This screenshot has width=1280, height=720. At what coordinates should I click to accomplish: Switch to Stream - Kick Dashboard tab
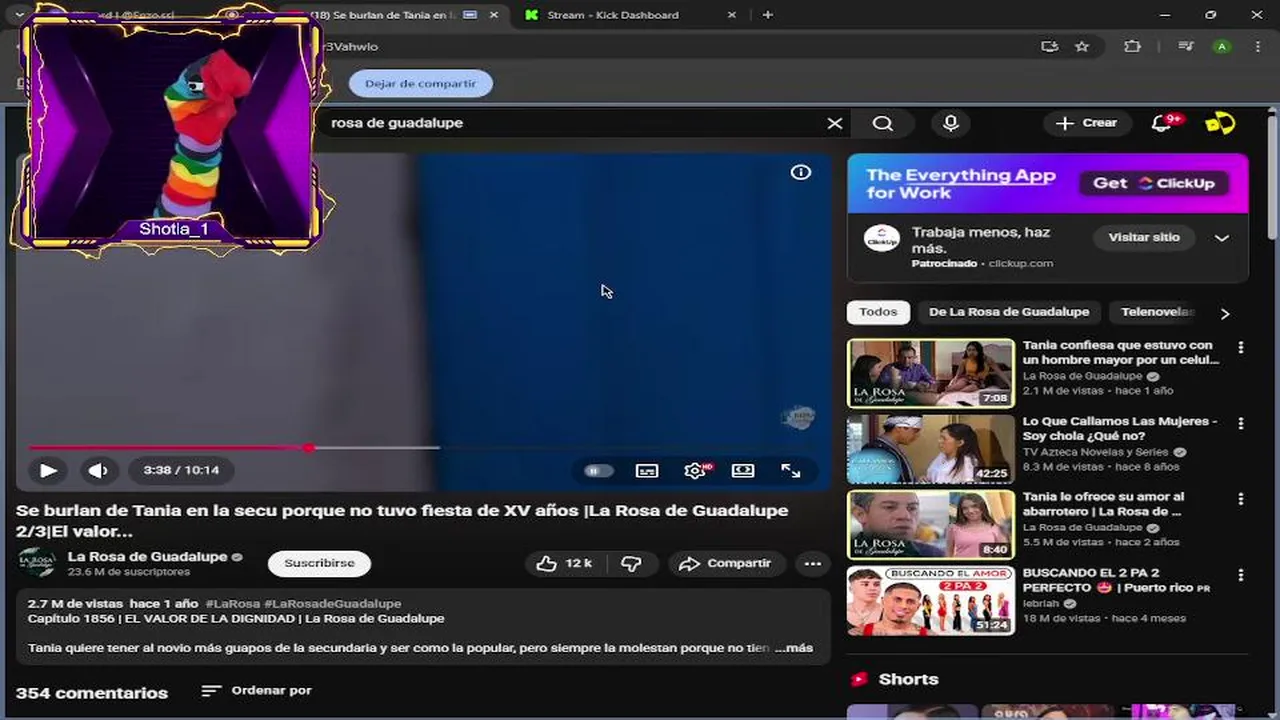point(613,15)
